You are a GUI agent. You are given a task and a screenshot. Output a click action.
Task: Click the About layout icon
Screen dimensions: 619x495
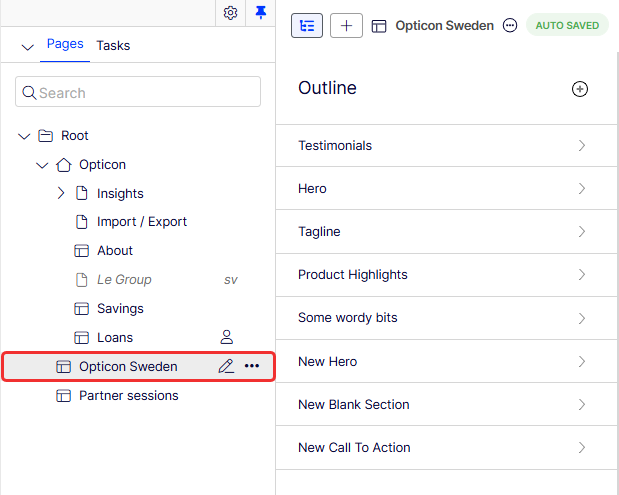(82, 251)
